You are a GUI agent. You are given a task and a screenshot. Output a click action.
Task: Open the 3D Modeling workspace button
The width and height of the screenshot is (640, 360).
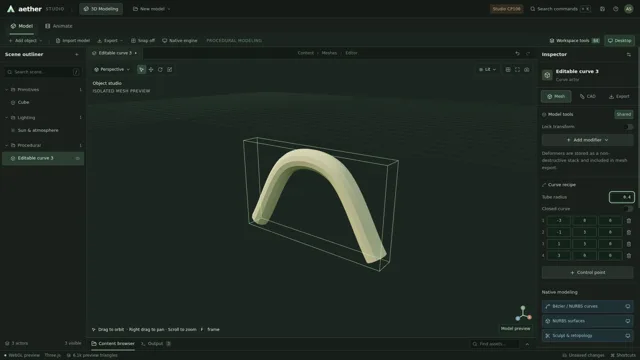click(101, 9)
